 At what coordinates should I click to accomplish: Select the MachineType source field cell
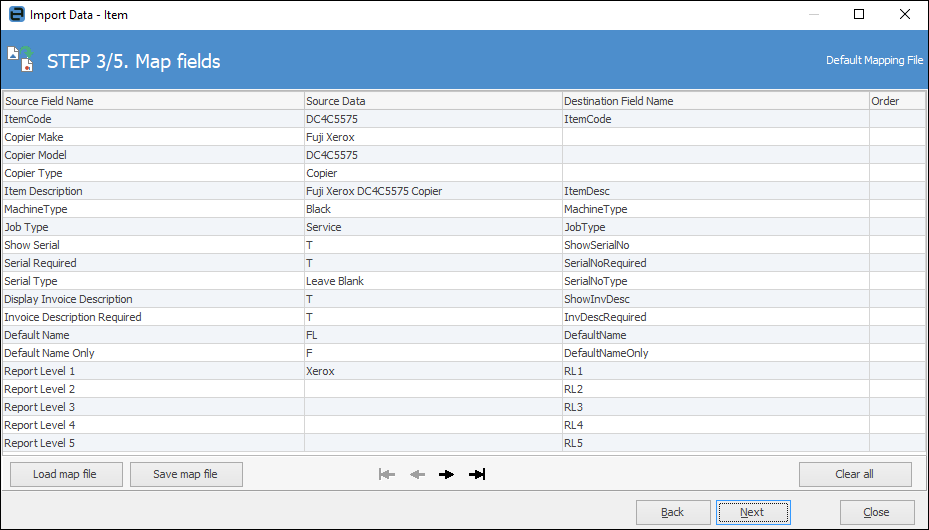tap(153, 209)
